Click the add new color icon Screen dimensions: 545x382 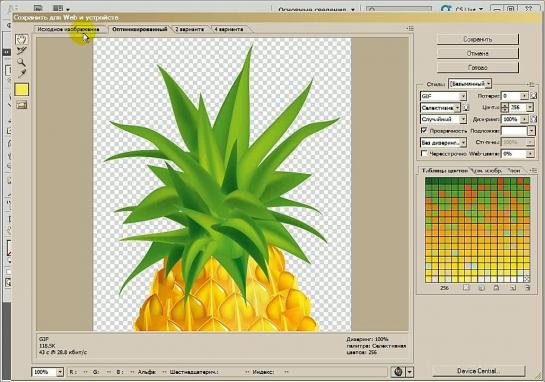(512, 288)
